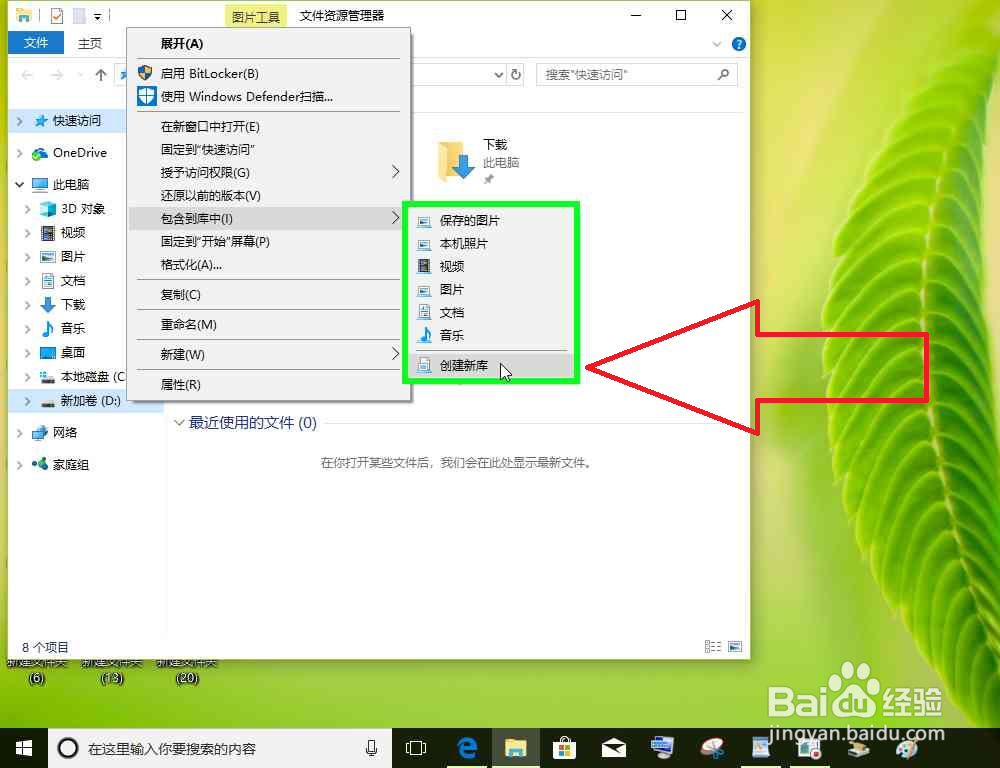Click the 音乐 note icon in submenu
The image size is (1000, 768).
(425, 335)
